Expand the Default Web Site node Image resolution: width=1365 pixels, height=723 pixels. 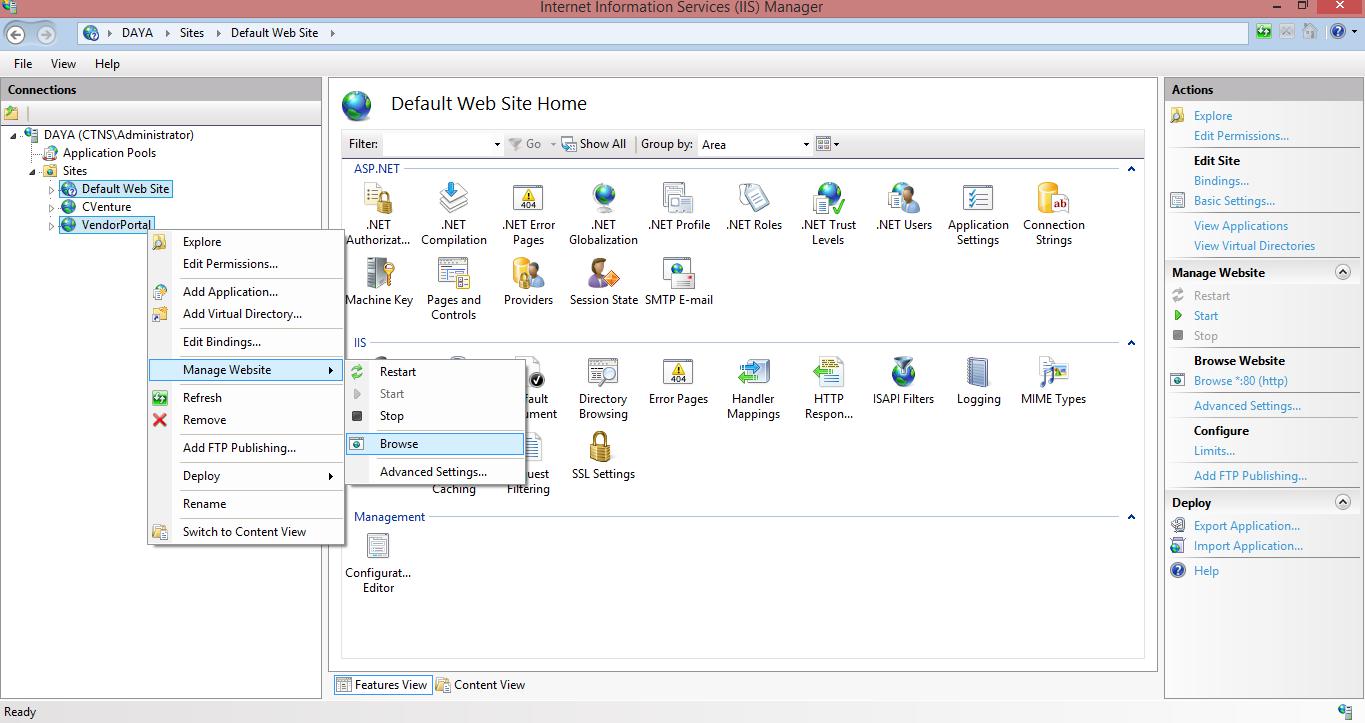(x=52, y=190)
